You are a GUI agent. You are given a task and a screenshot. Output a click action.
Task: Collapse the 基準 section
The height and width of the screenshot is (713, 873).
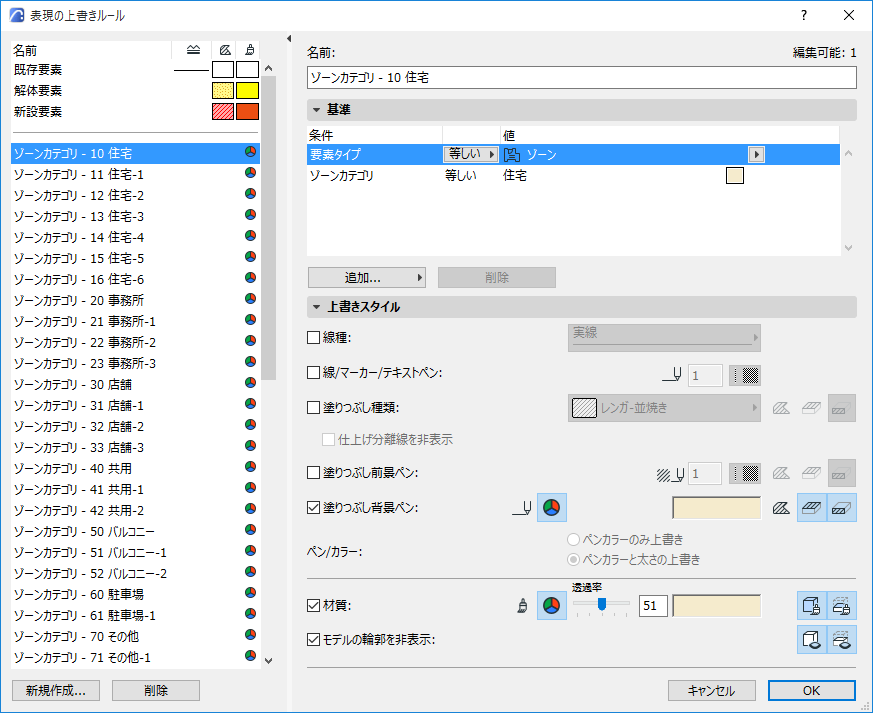tap(317, 110)
